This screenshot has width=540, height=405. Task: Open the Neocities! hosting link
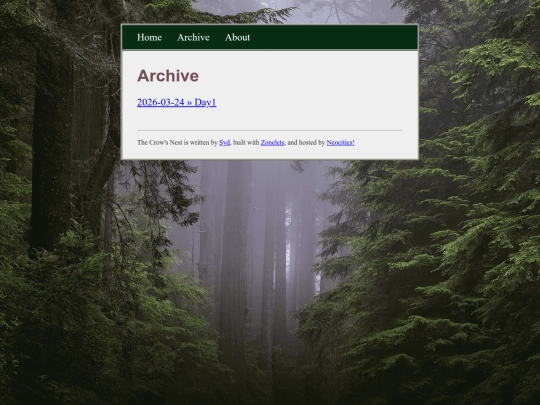(x=340, y=142)
